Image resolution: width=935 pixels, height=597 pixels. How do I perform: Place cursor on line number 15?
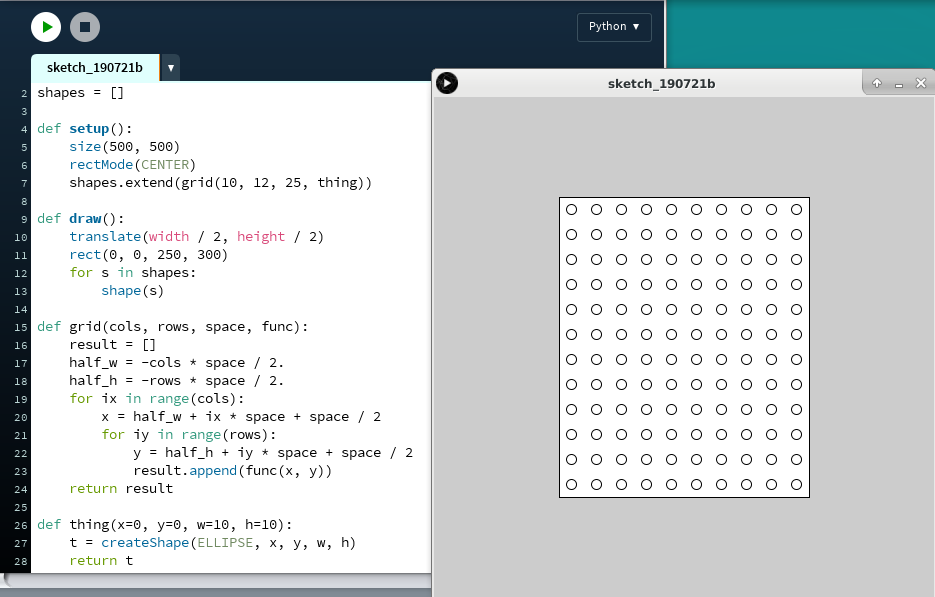pos(22,327)
